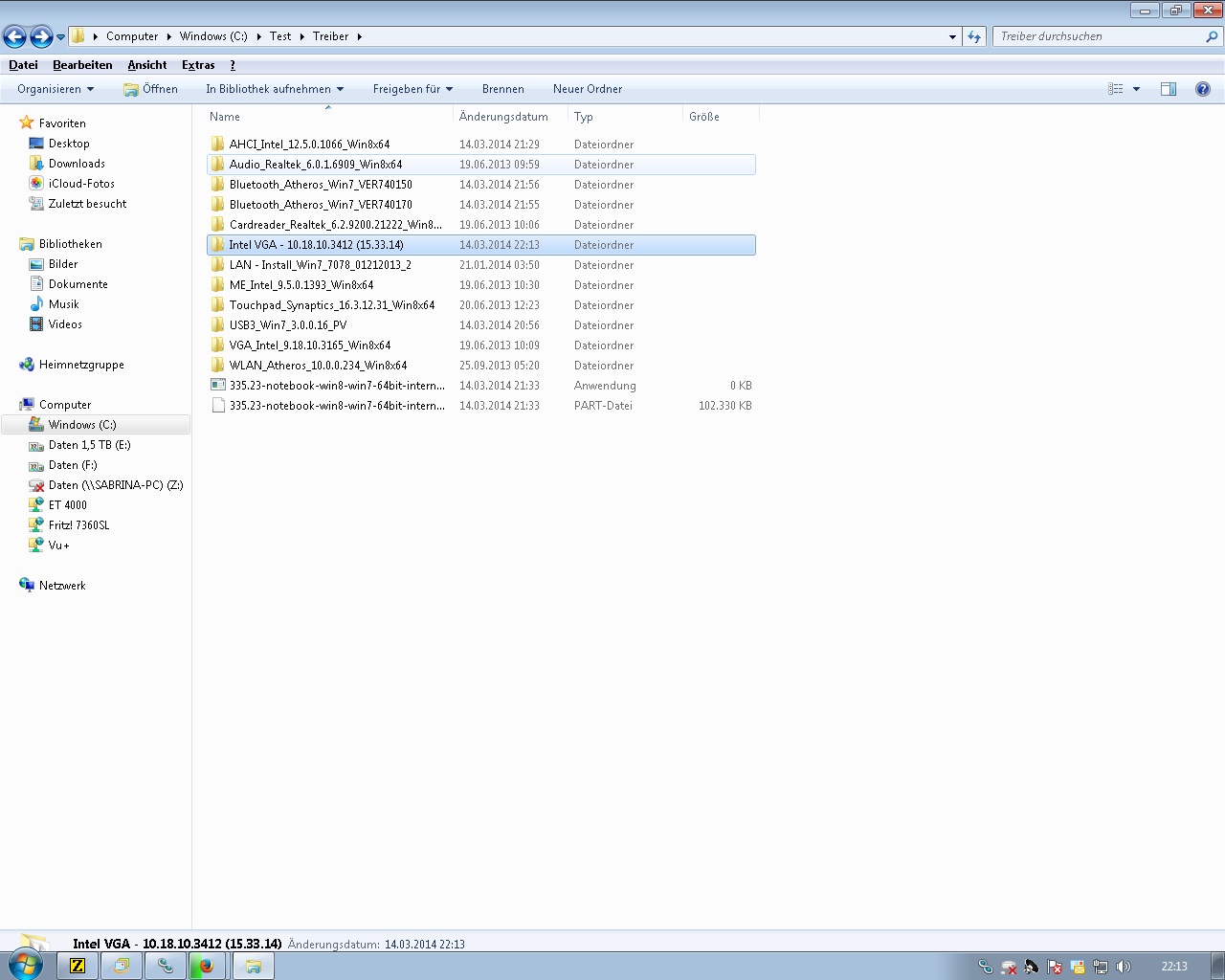Open dropdown arrow after Computer breadcrumb
Viewport: 1225px width, 980px height.
[x=168, y=36]
